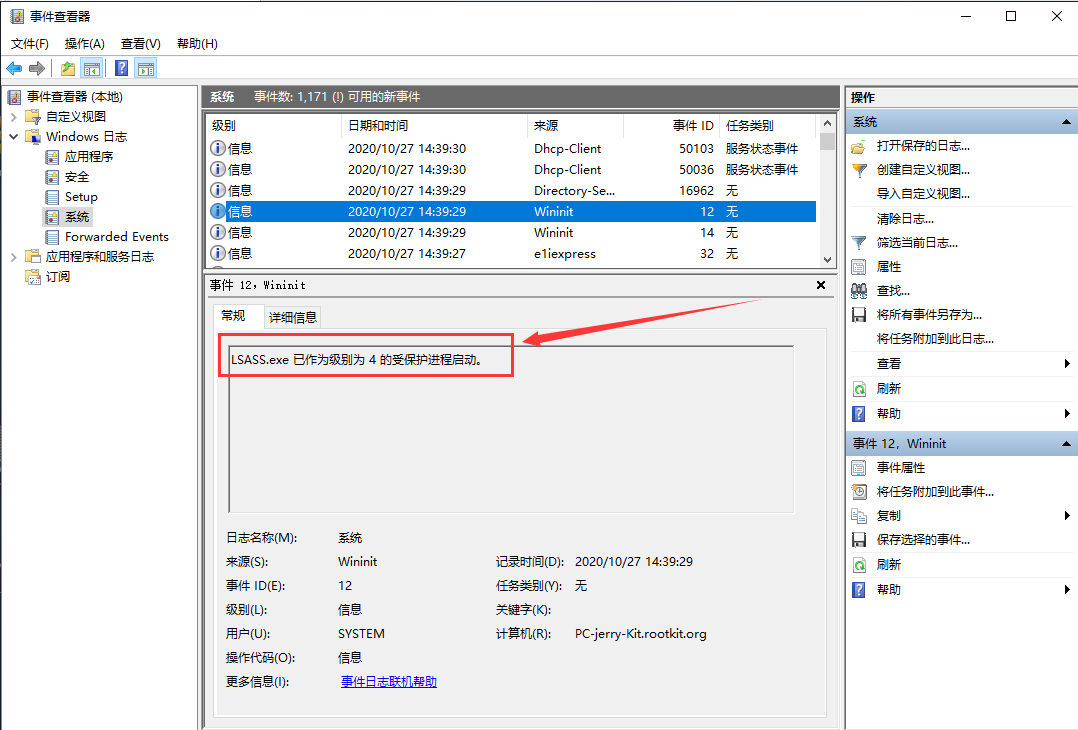Select the 安全 log in the tree
Screen dimensions: 1078x730
coord(77,177)
